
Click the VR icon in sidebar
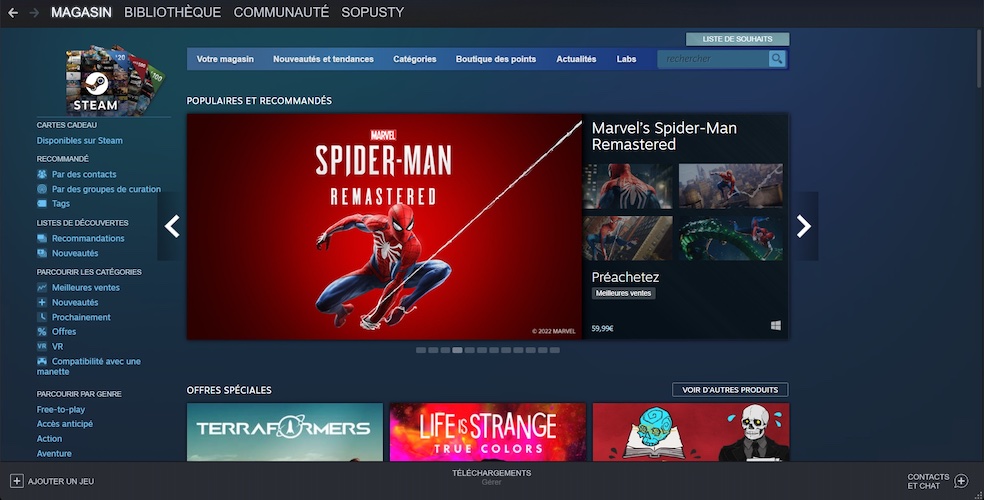point(42,346)
